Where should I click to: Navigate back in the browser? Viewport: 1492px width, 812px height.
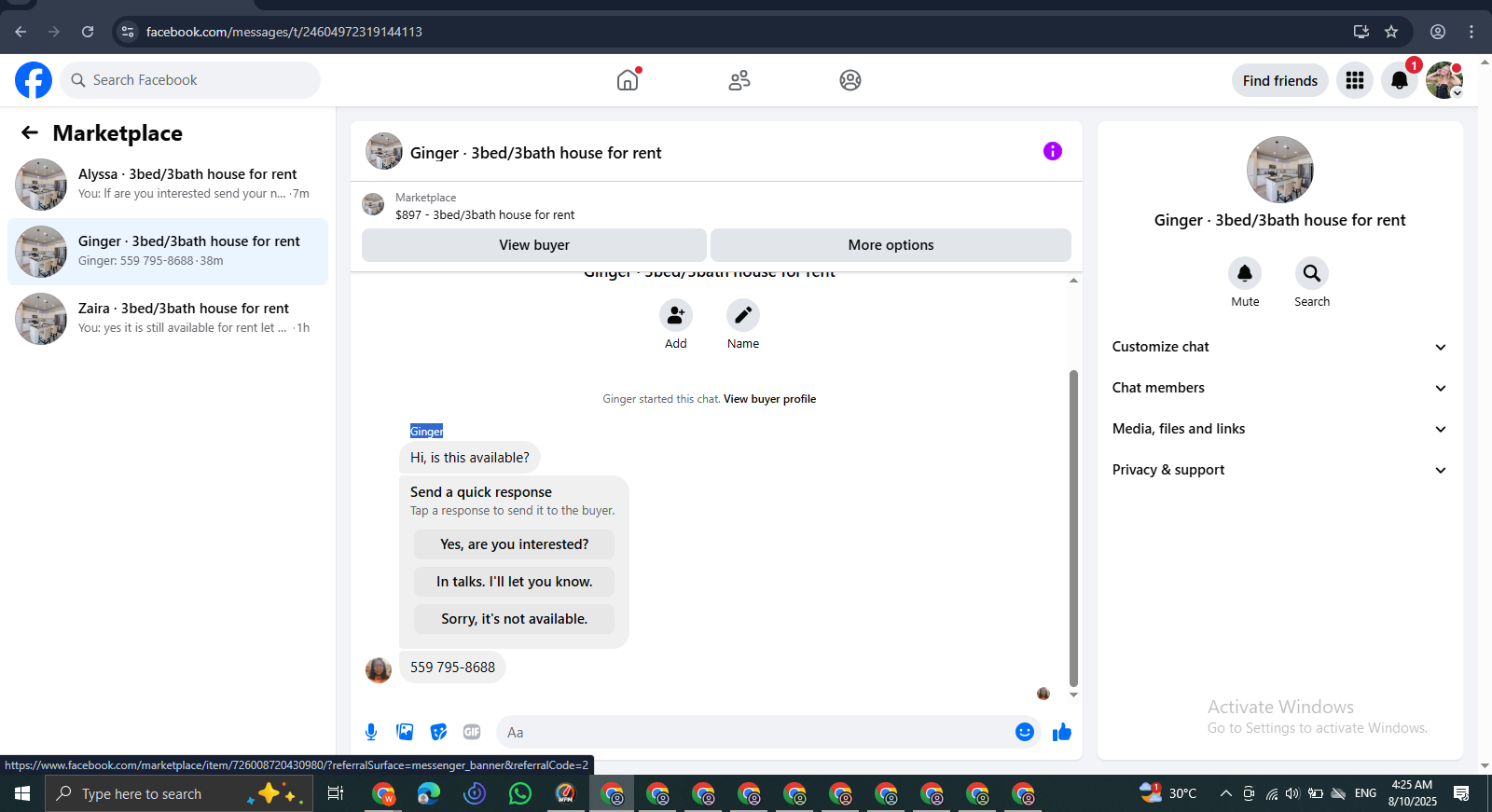[21, 32]
